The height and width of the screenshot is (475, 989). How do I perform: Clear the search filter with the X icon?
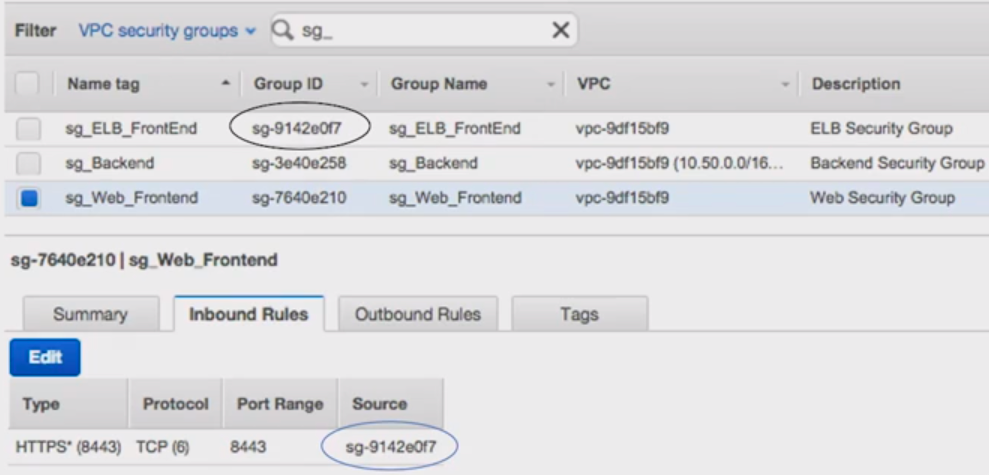[561, 30]
